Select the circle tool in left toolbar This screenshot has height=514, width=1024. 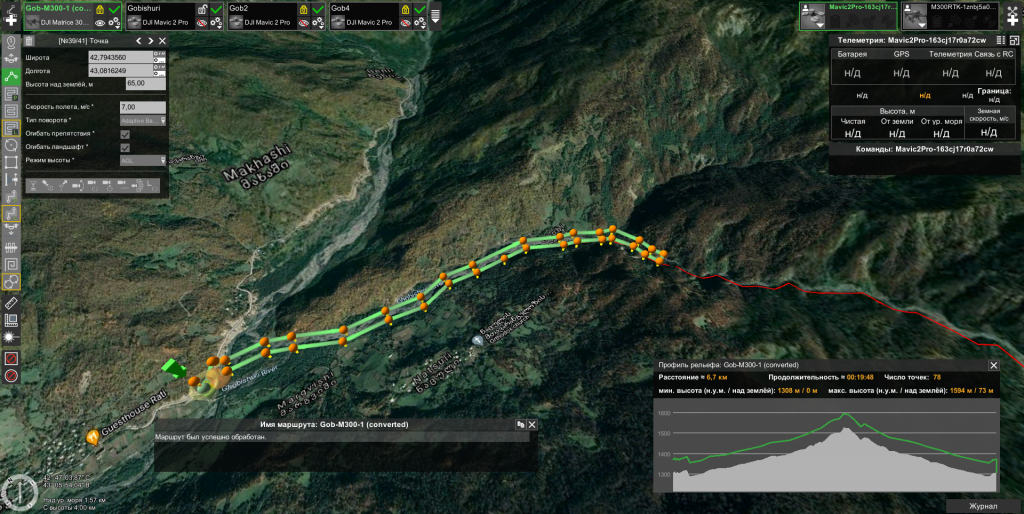pos(11,145)
